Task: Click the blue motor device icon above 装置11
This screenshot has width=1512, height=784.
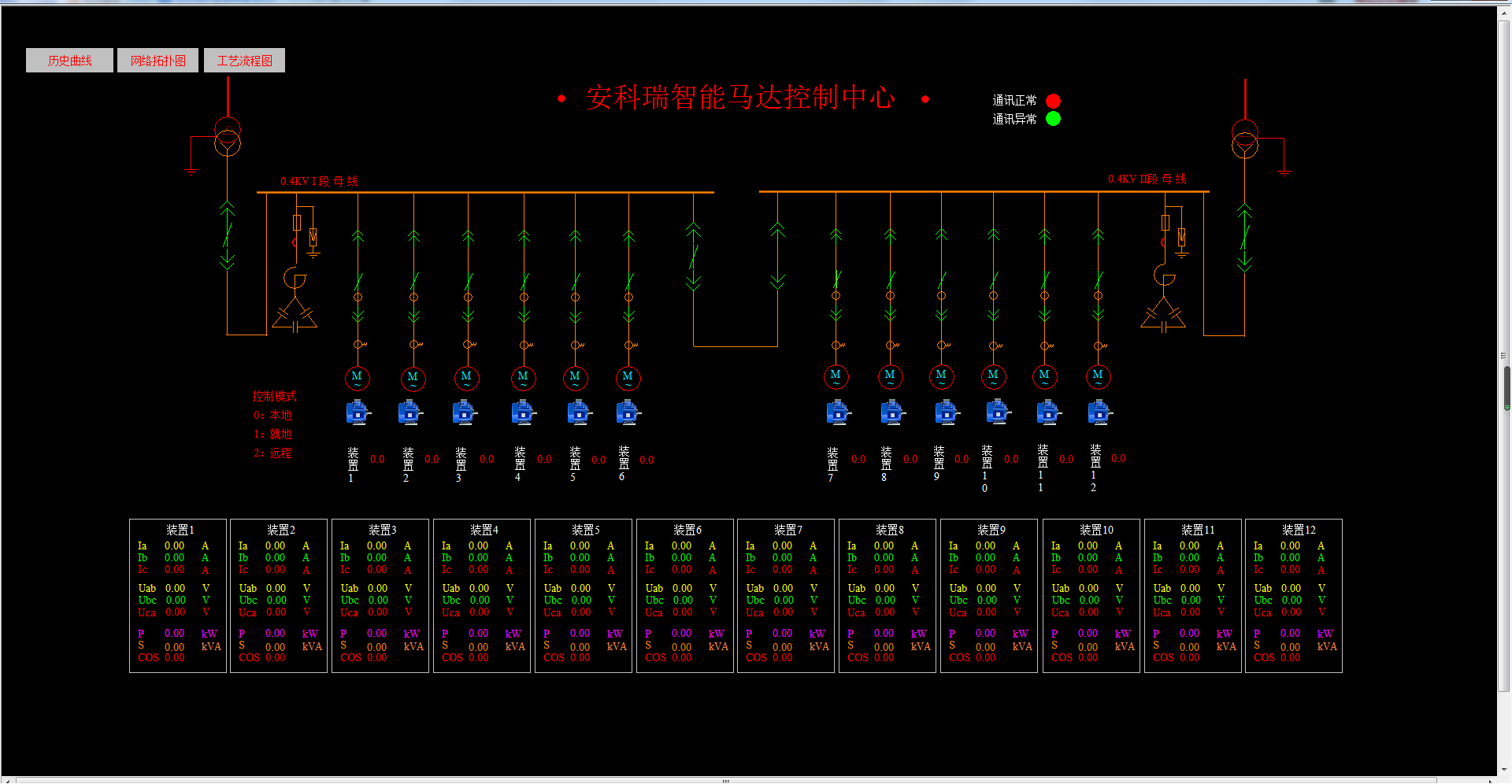Action: tap(1049, 412)
